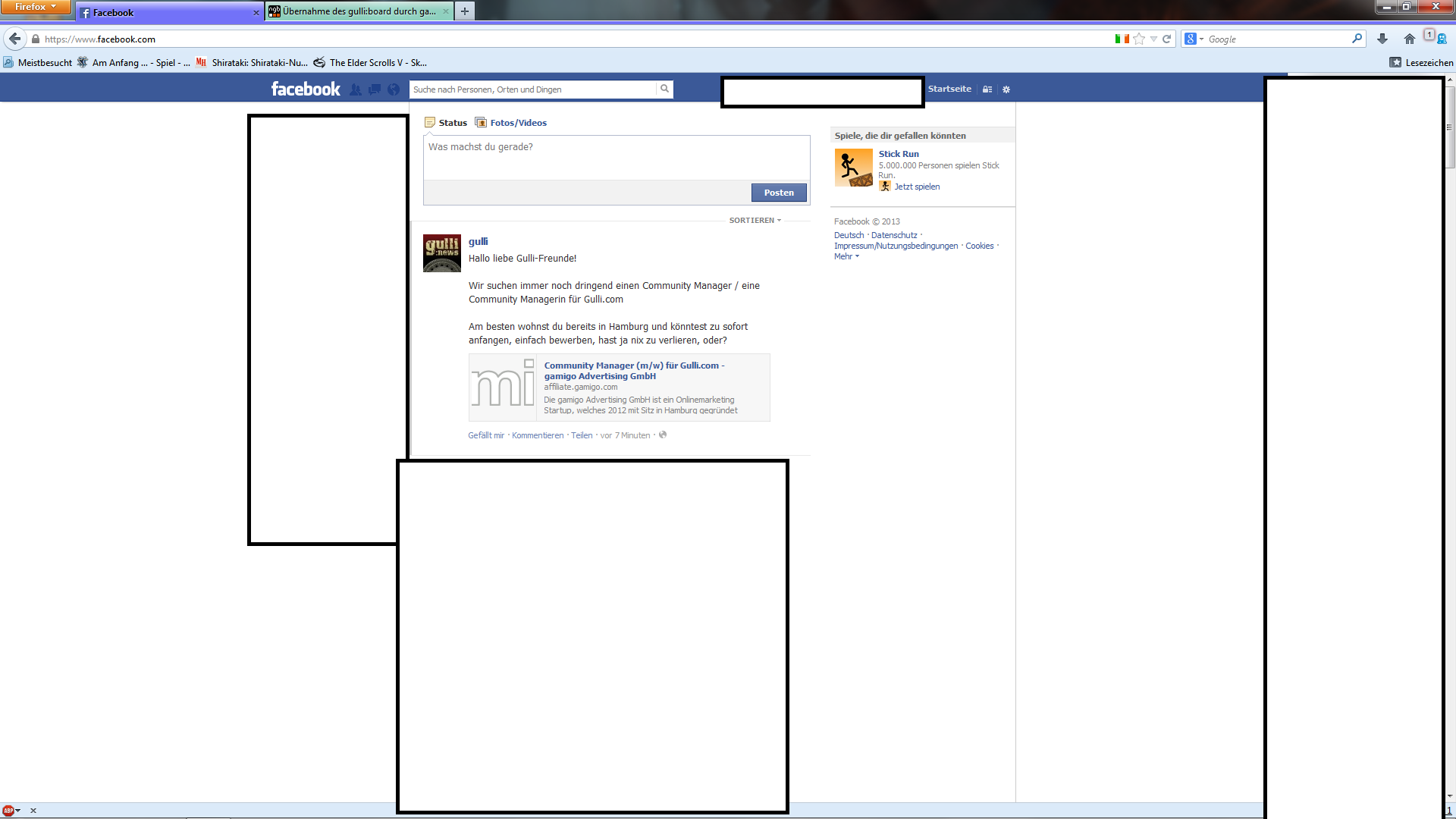
Task: Open the Facebook messages icon
Action: [x=375, y=89]
